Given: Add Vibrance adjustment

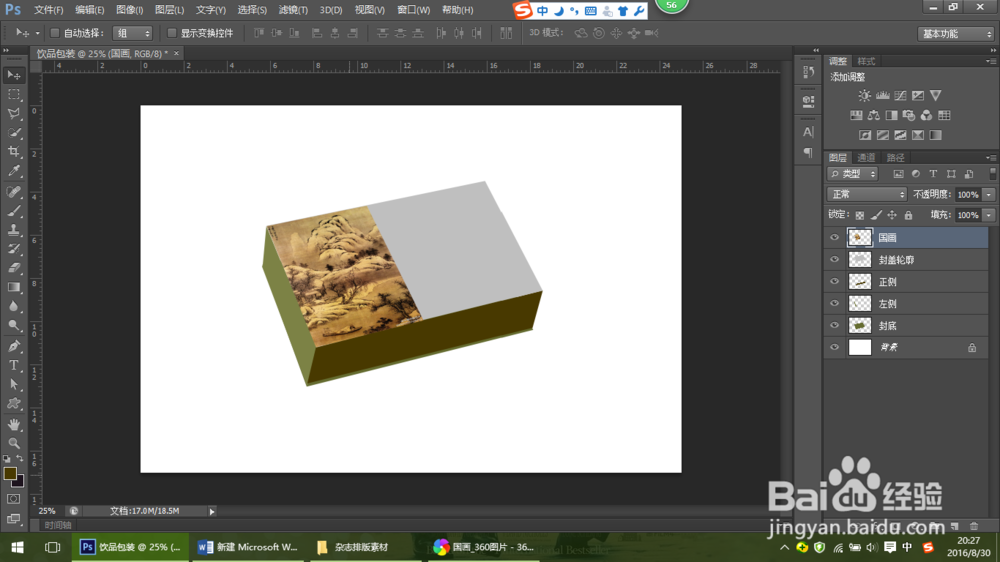Looking at the screenshot, I should pyautogui.click(x=936, y=96).
